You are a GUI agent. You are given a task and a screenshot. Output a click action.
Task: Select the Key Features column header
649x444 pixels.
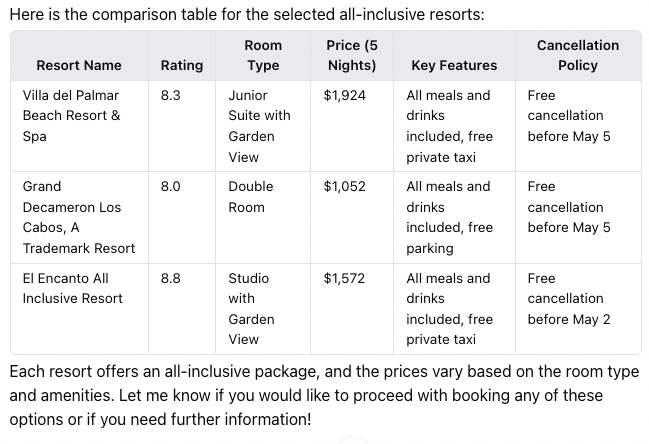(x=453, y=65)
